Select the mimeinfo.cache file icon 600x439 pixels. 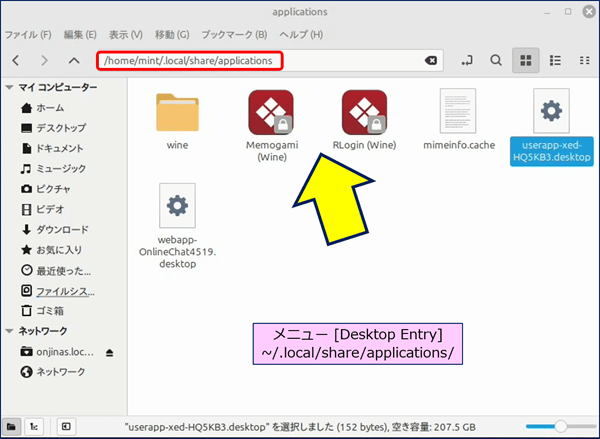click(458, 111)
